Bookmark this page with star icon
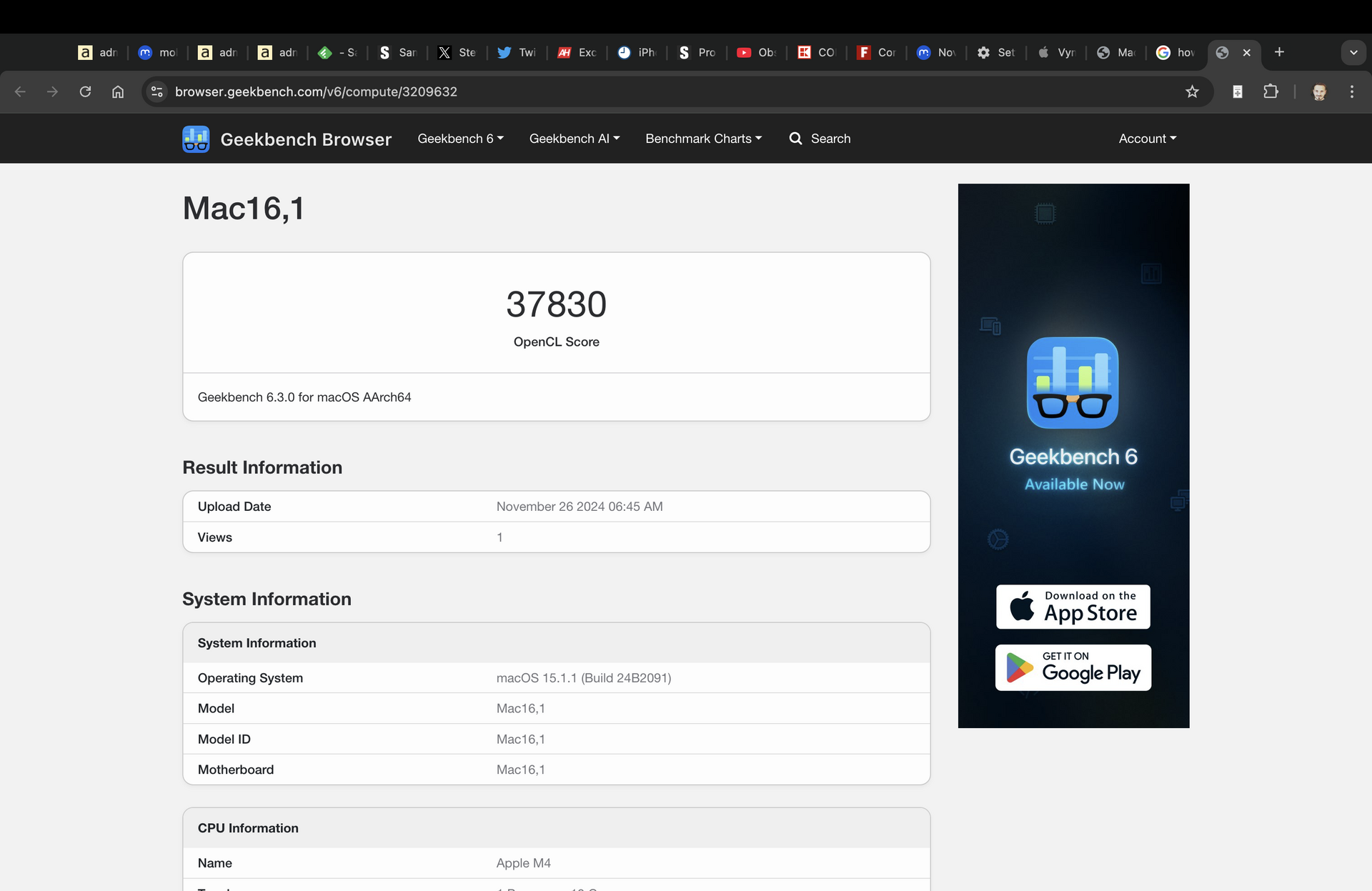This screenshot has height=891, width=1372. [1192, 91]
